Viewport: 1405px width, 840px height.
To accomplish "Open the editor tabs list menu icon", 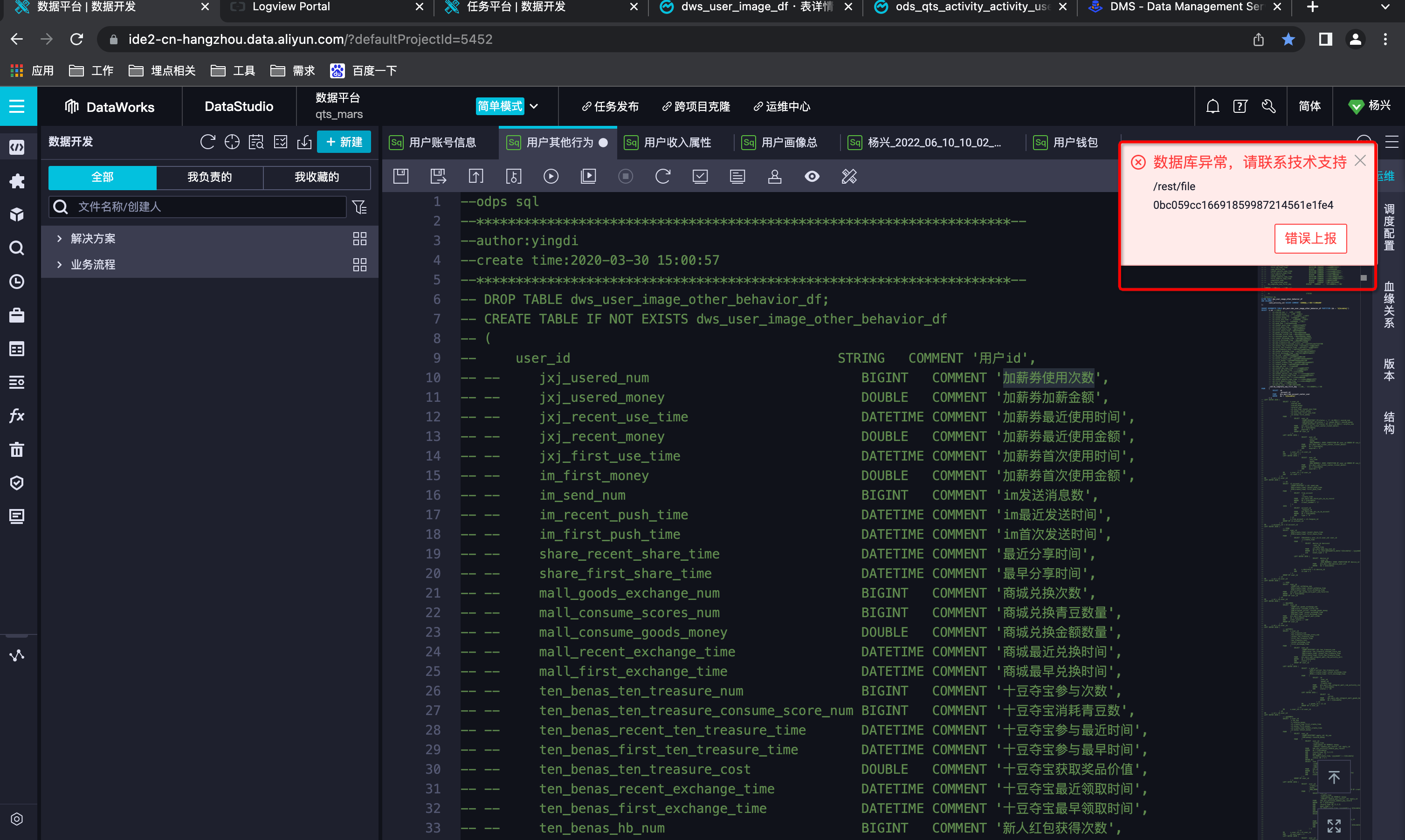I will [x=1392, y=142].
